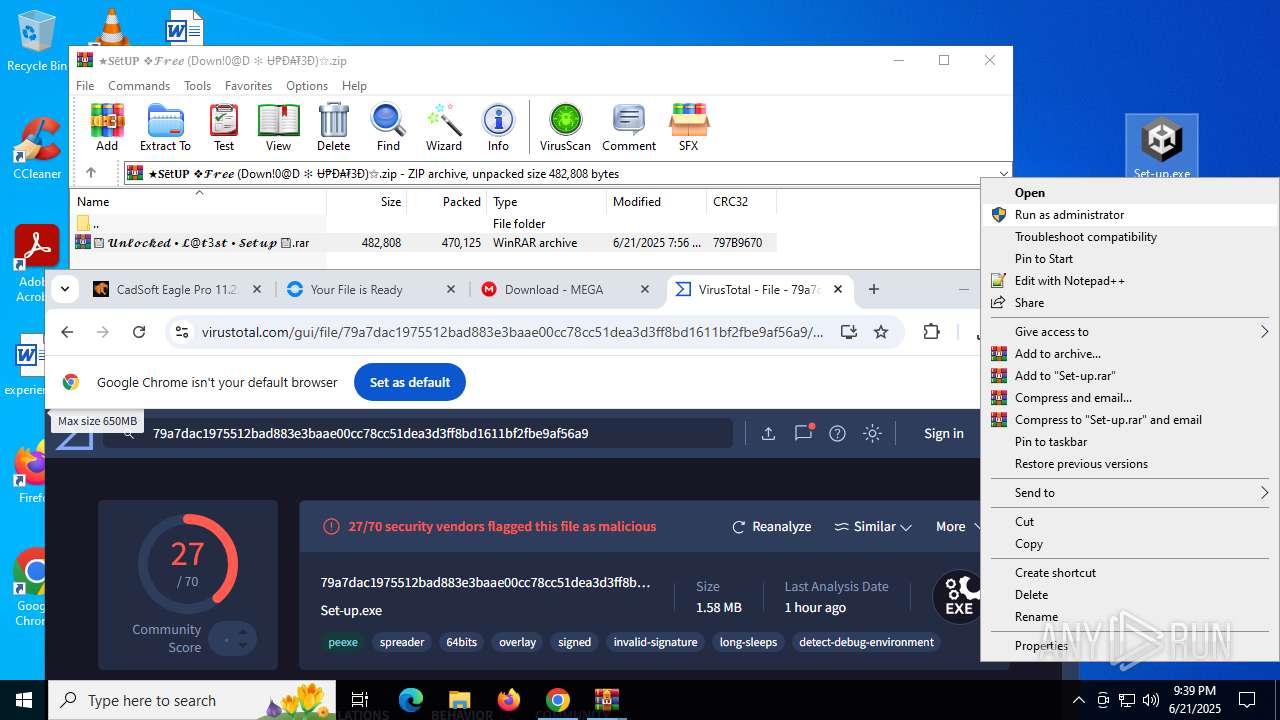Select Set-up.exe desktop icon
Screen dimensions: 1280x720
[1162, 148]
